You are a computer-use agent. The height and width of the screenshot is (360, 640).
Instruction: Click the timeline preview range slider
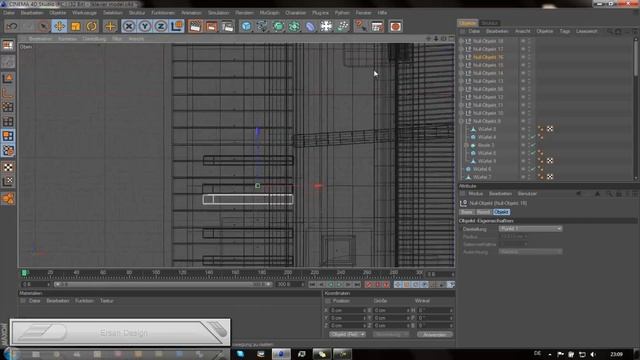pyautogui.click(x=163, y=284)
